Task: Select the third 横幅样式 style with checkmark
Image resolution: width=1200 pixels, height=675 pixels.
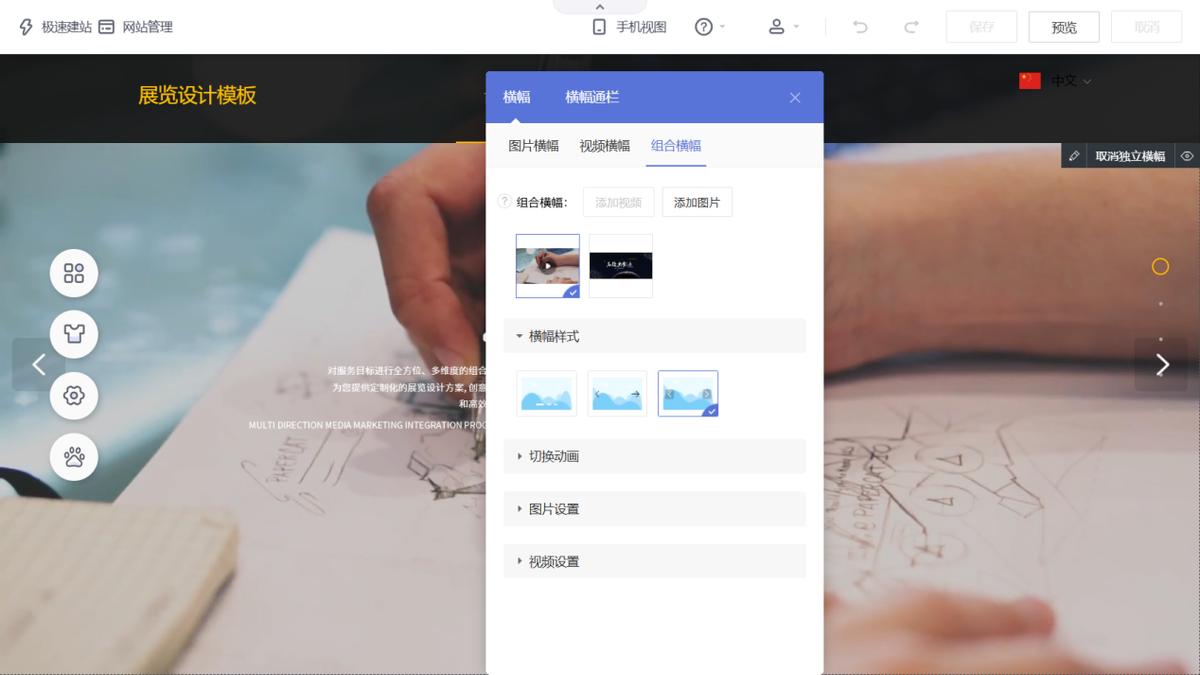Action: click(688, 393)
